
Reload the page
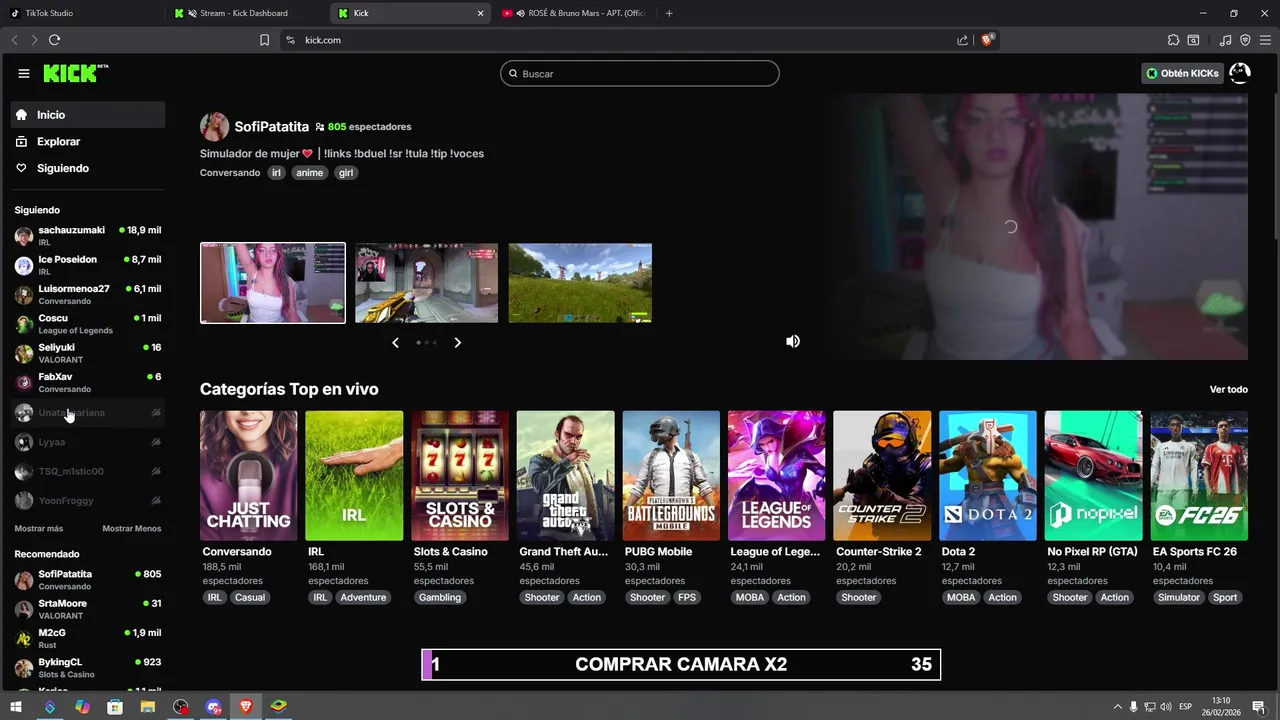point(55,40)
